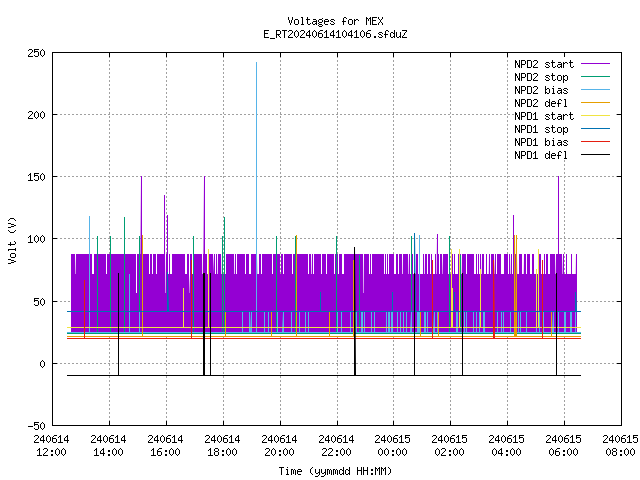Click the Volt (V) axis label
640x480 pixels.
coord(12,240)
